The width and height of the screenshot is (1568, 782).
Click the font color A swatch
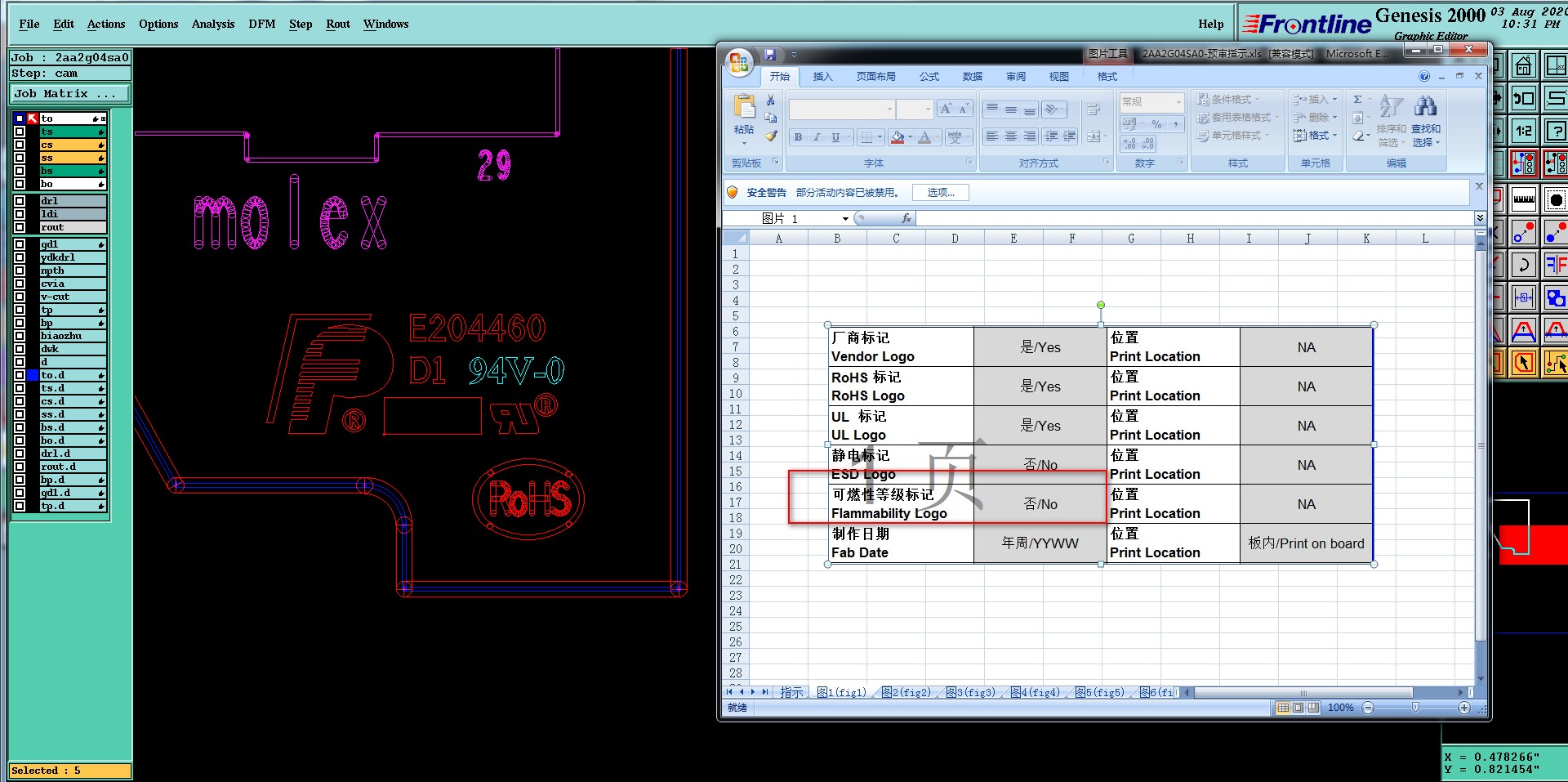click(x=924, y=137)
